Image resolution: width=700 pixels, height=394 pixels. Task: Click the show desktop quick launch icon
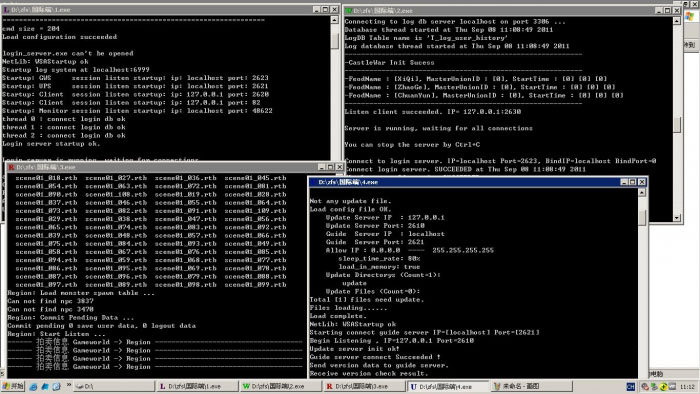click(x=45, y=387)
